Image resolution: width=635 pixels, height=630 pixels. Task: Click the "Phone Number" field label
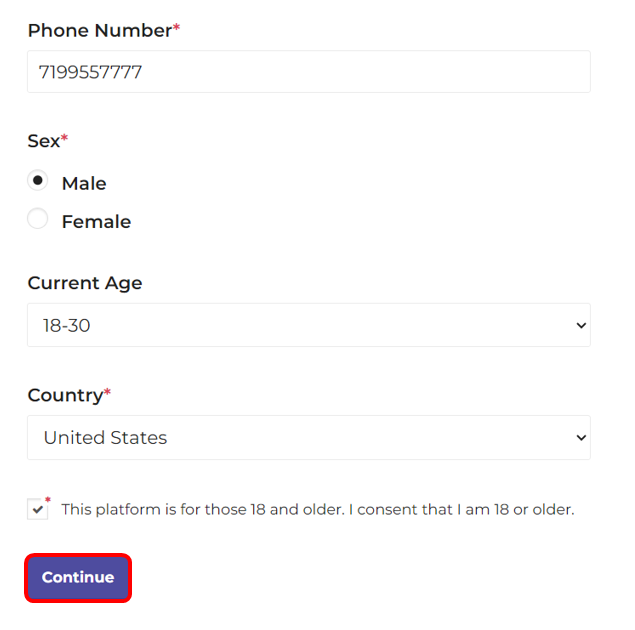[100, 31]
